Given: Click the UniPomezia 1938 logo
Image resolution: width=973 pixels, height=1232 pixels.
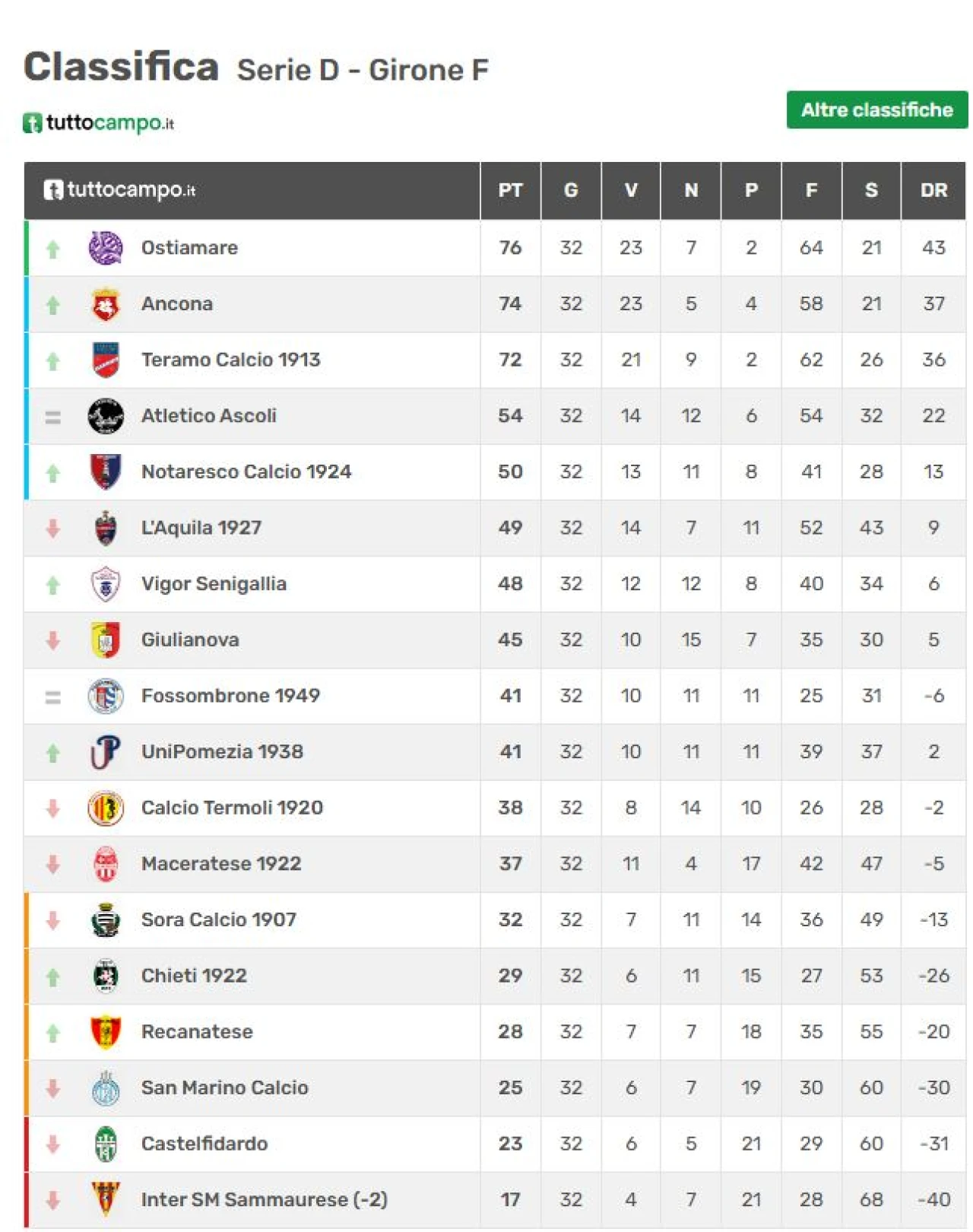Looking at the screenshot, I should click(106, 752).
